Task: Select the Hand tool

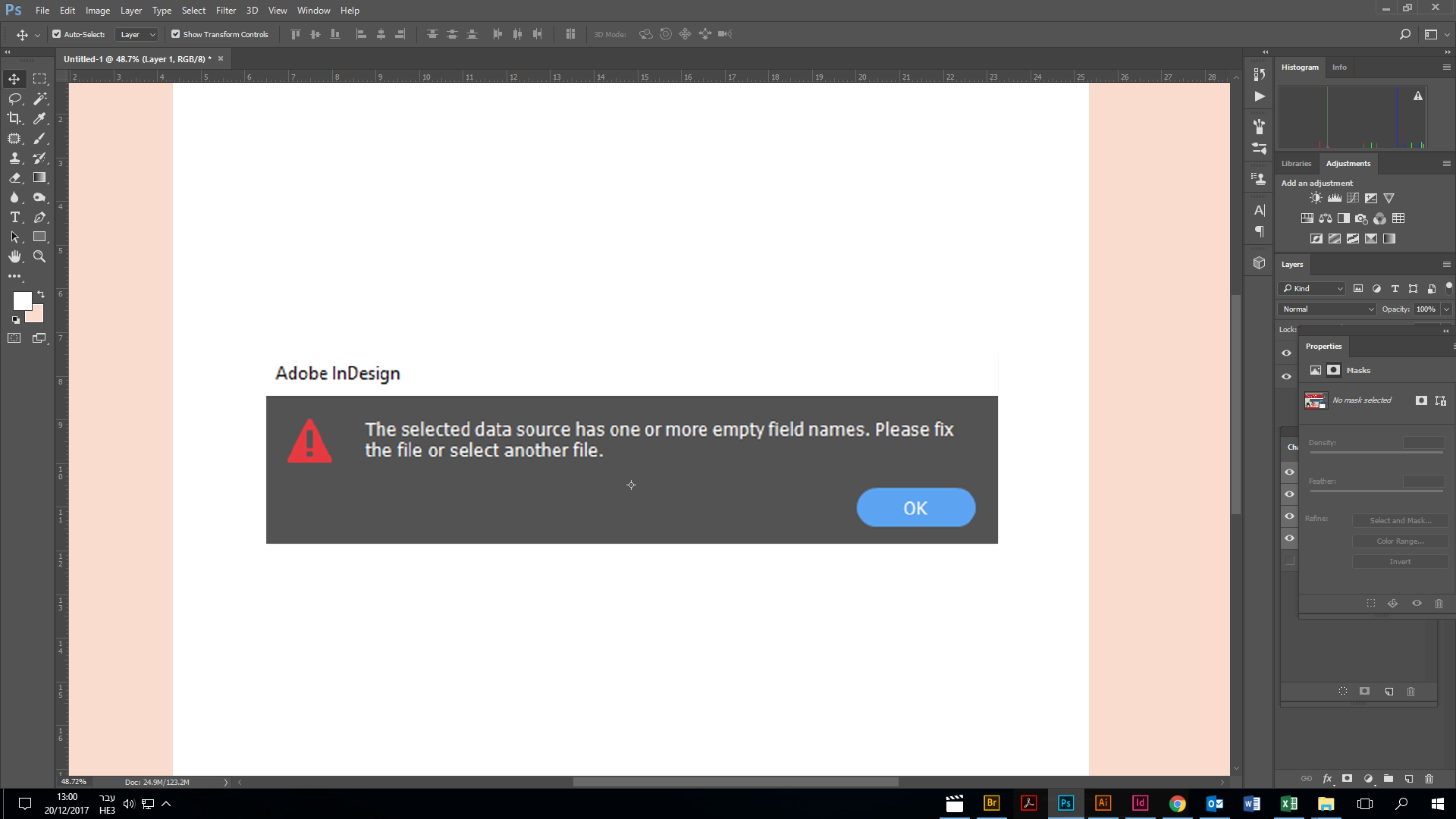Action: point(14,256)
